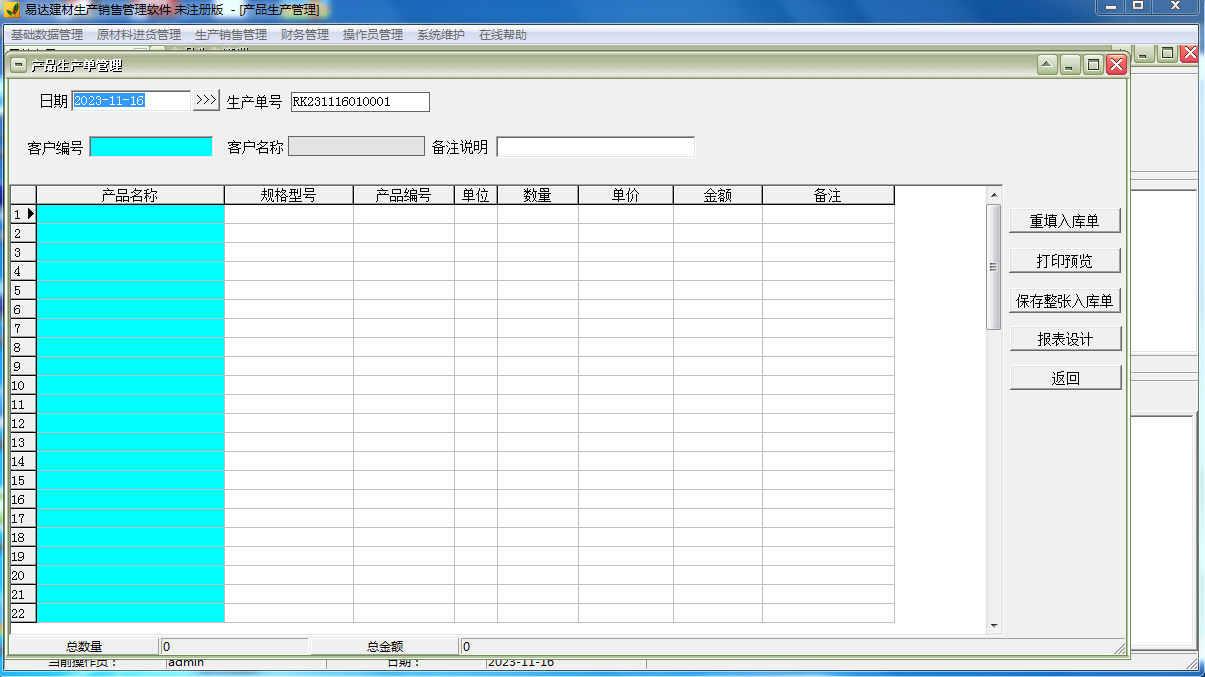
Task: Open report designer via 报表设计
Action: (1065, 338)
